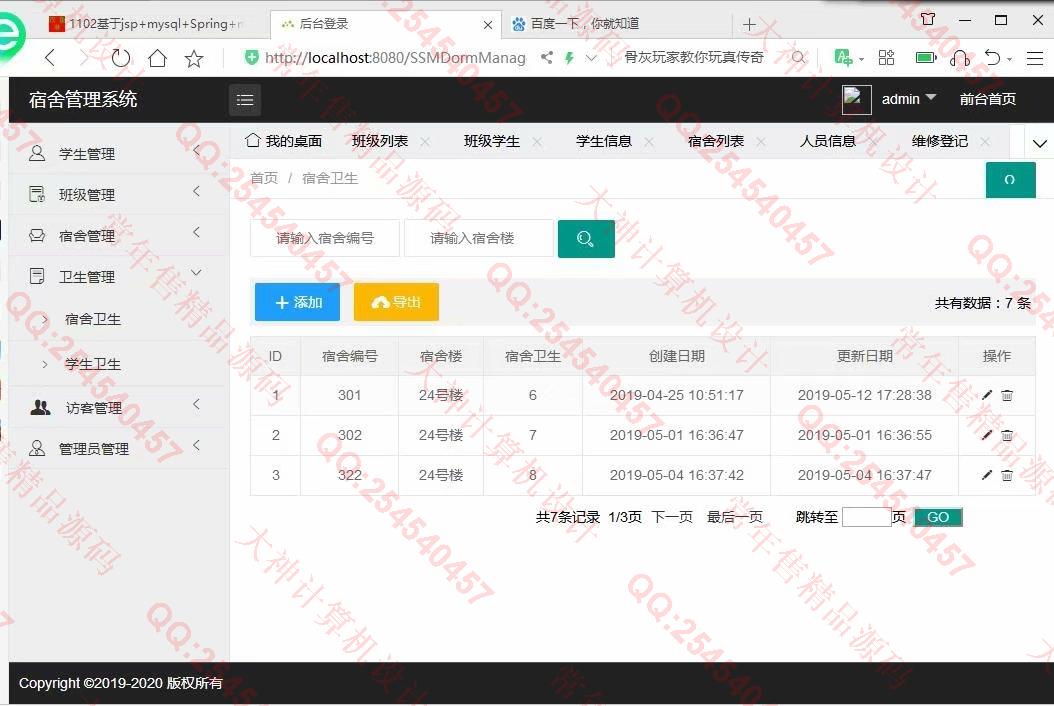Focus the 请输入宿舍楼 input field
The width and height of the screenshot is (1054, 706).
(479, 238)
